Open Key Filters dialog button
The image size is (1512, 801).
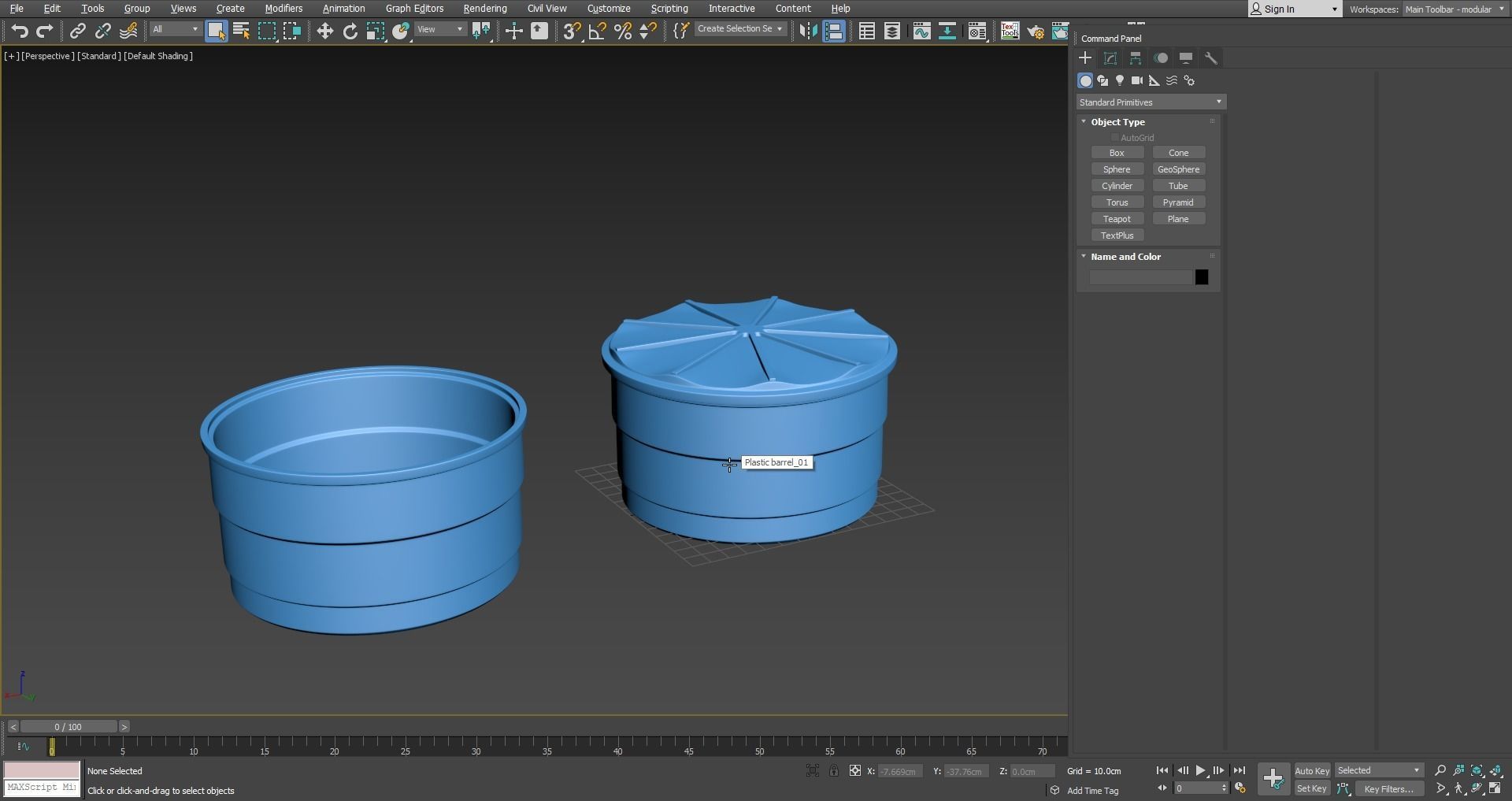(x=1389, y=788)
